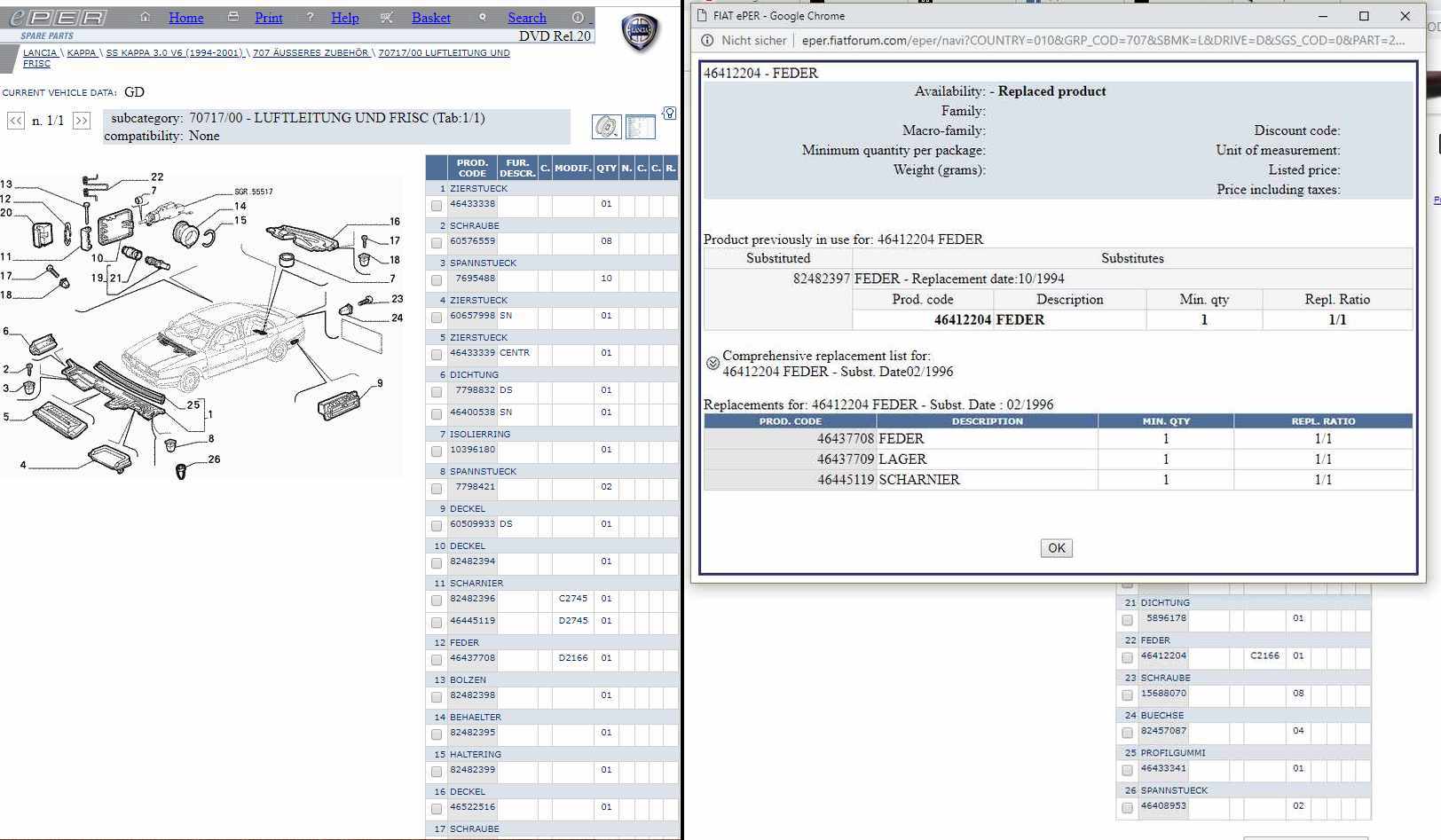
Task: Click LANCIA in the breadcrumb
Action: [40, 53]
